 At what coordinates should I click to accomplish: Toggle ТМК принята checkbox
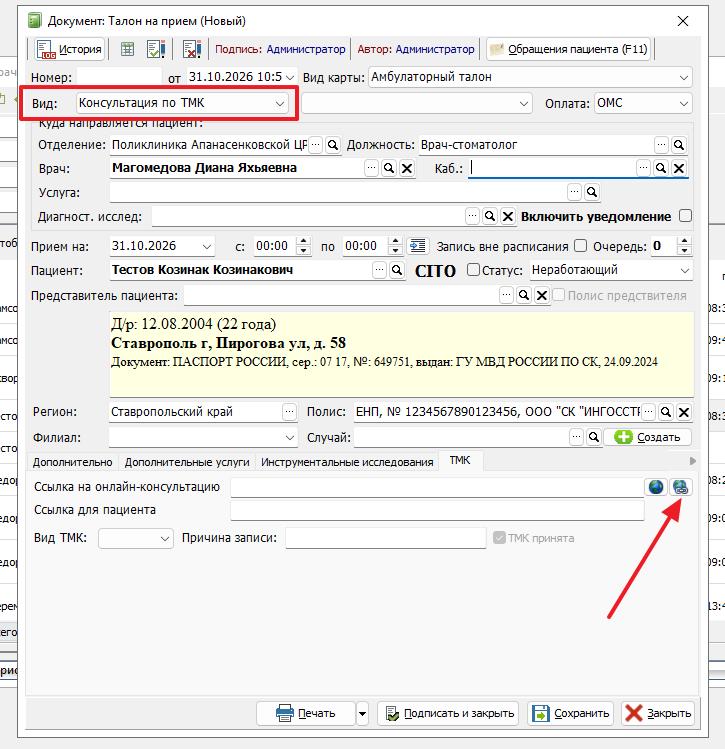(500, 537)
